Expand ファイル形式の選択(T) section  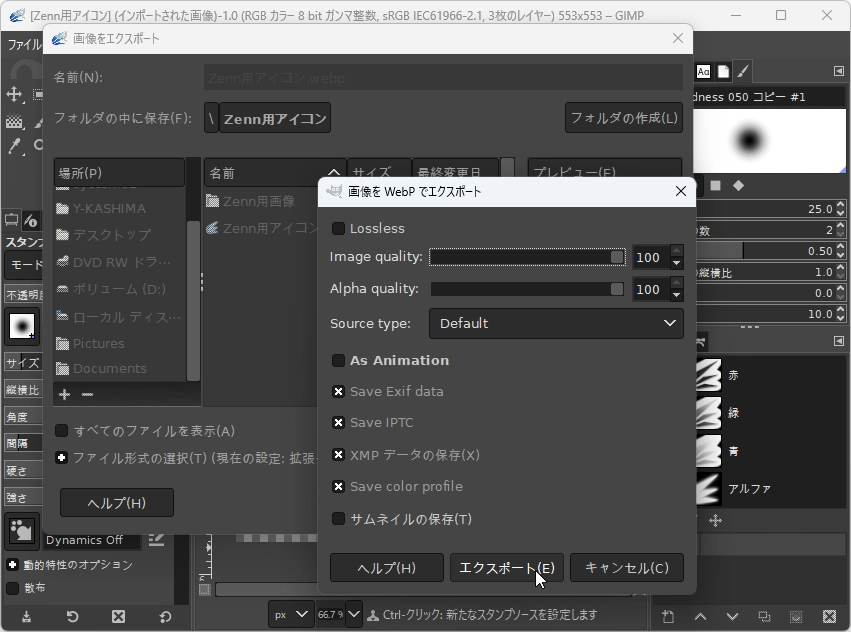(61, 458)
